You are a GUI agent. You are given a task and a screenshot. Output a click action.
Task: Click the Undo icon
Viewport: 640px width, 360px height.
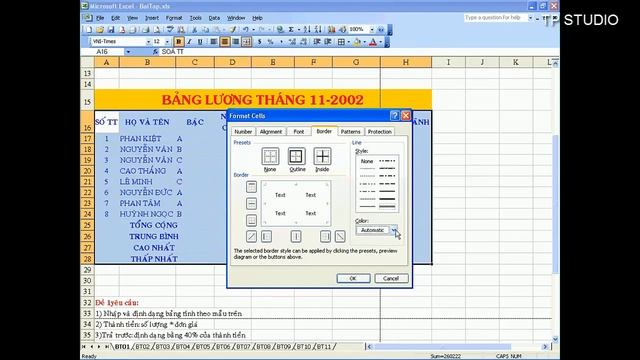(245, 30)
